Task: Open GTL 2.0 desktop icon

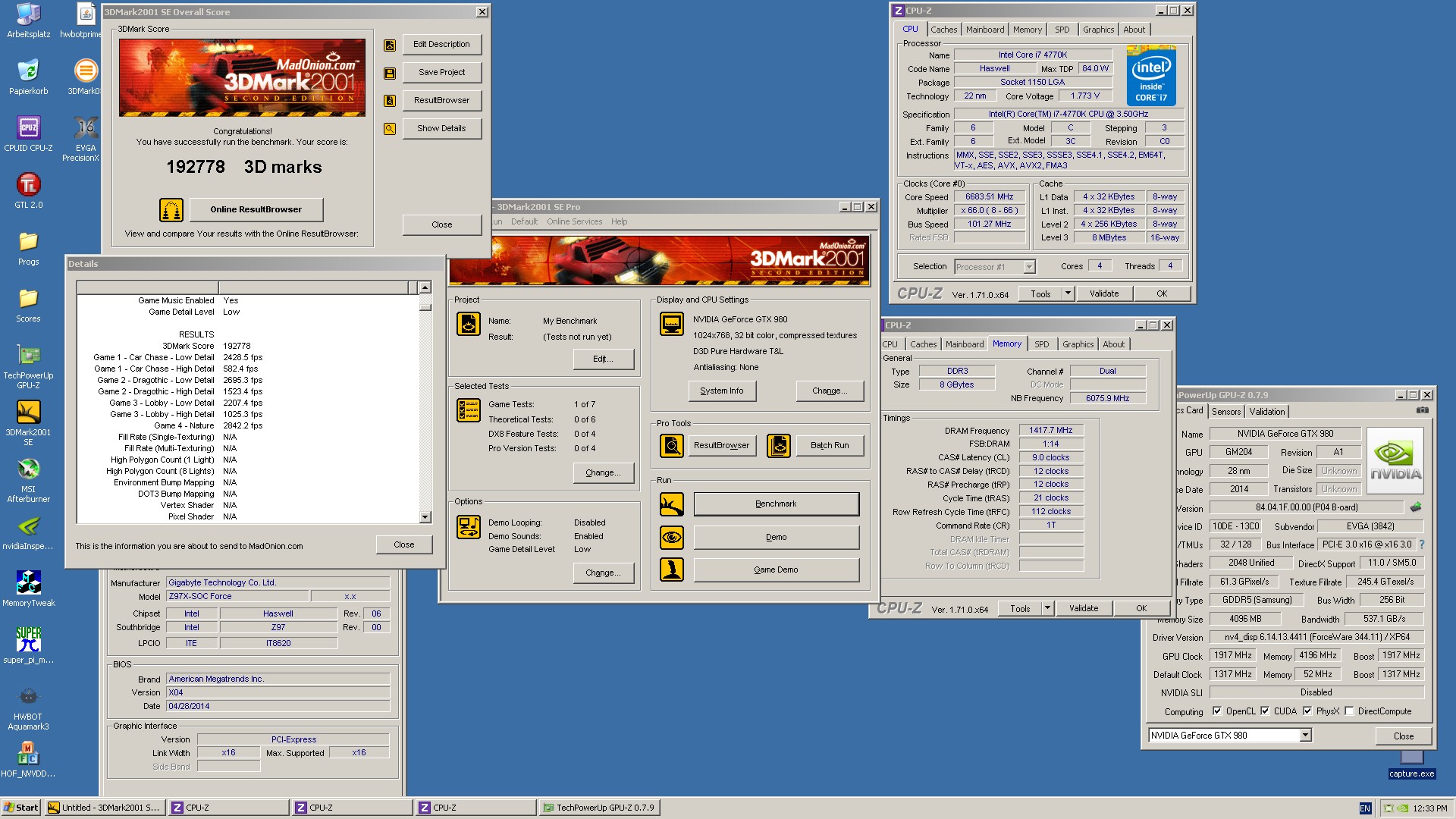Action: click(x=29, y=191)
